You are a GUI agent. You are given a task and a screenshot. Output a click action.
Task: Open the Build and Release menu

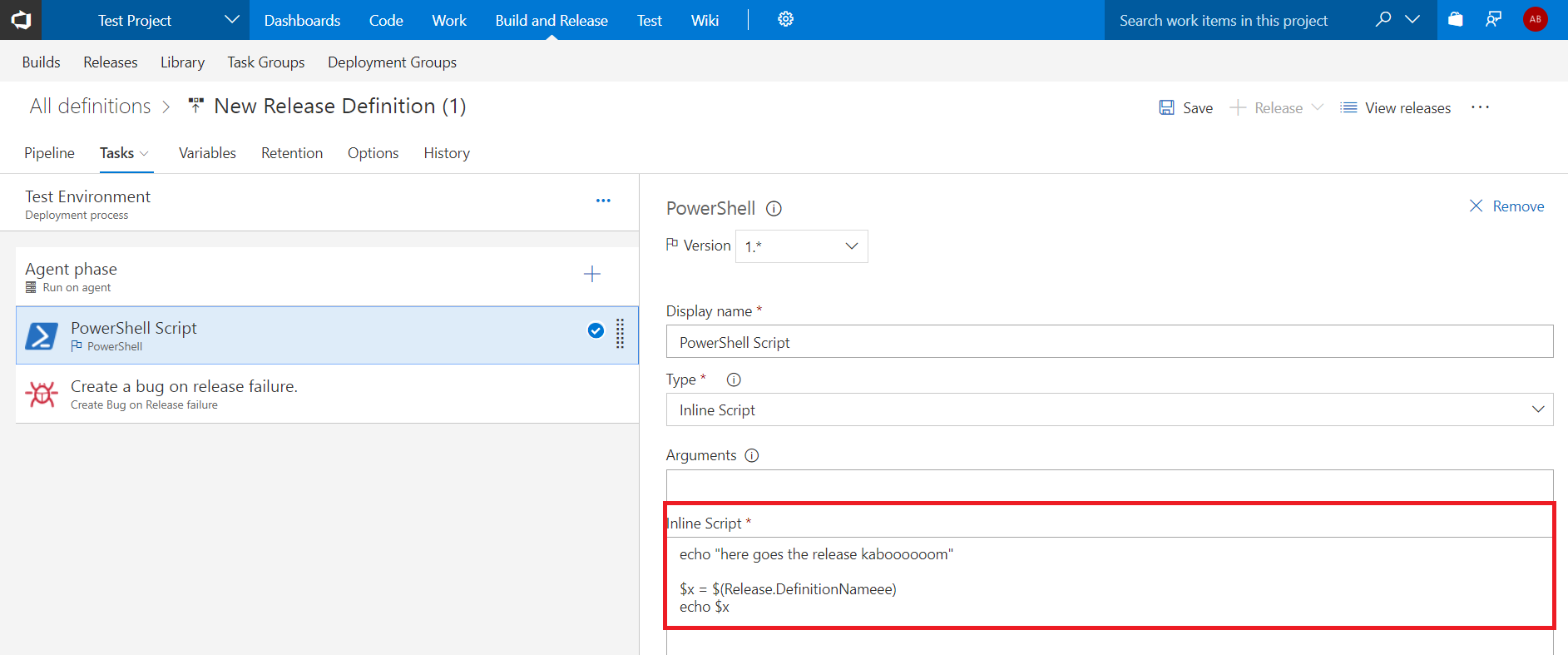[x=552, y=20]
